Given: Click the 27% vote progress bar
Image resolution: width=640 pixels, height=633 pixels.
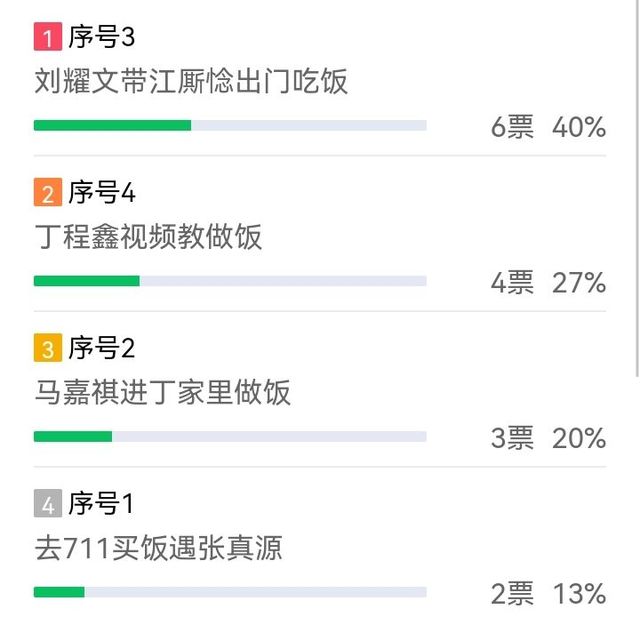Looking at the screenshot, I should 230,281.
